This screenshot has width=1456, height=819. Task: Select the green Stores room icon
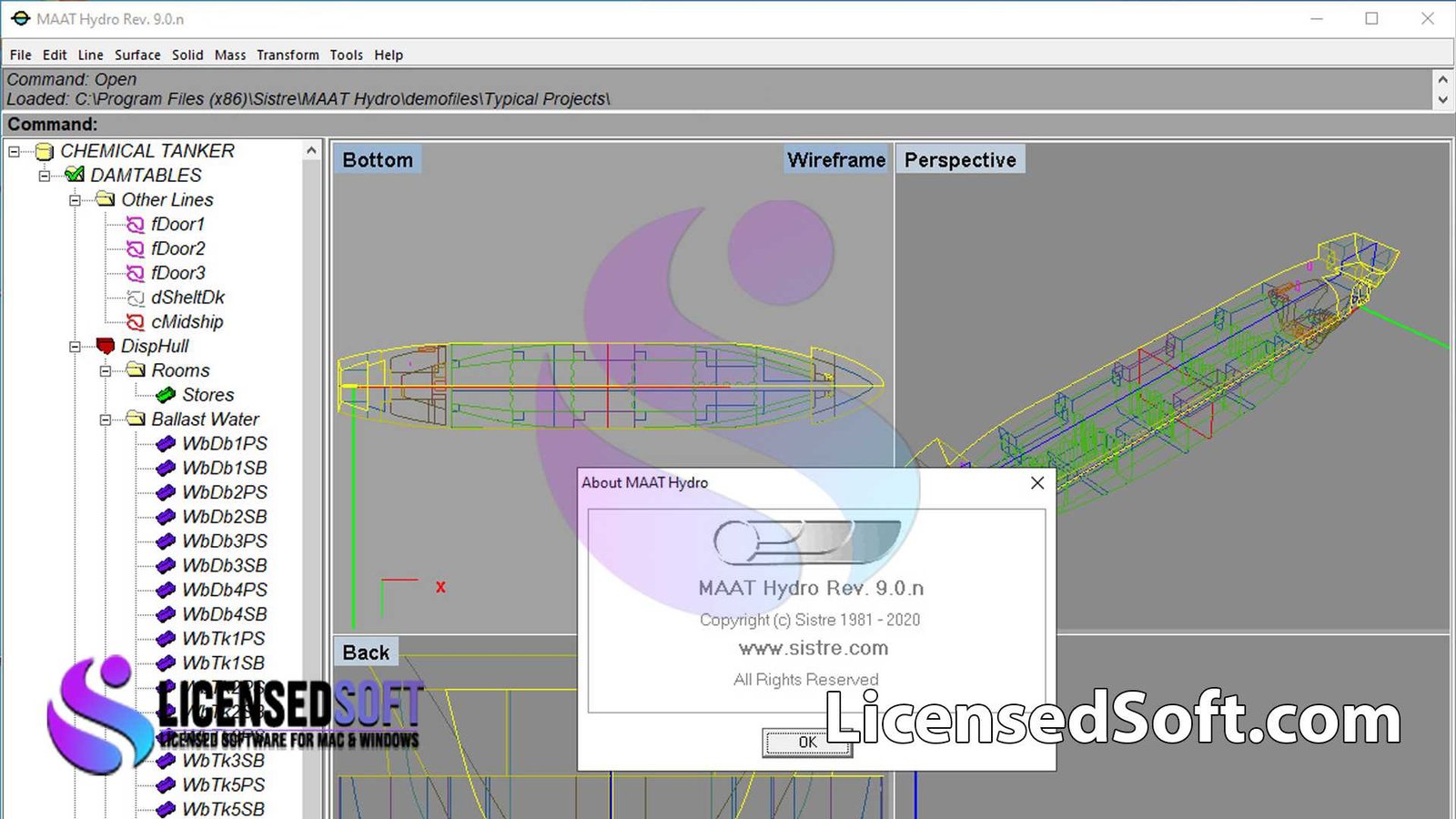point(166,395)
